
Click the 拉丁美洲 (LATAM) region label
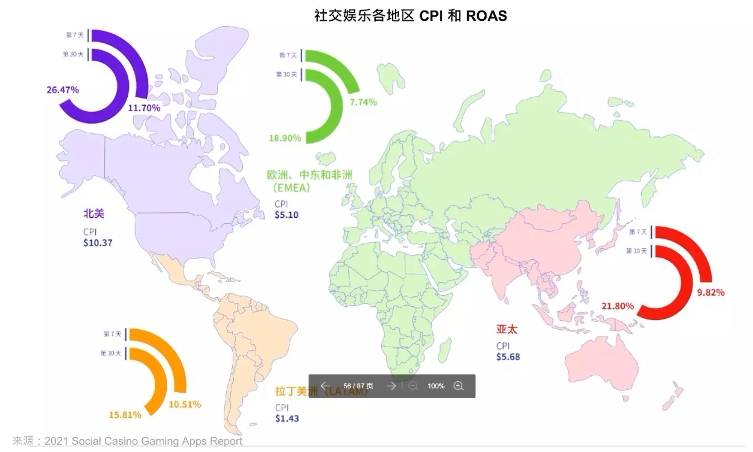click(x=321, y=391)
